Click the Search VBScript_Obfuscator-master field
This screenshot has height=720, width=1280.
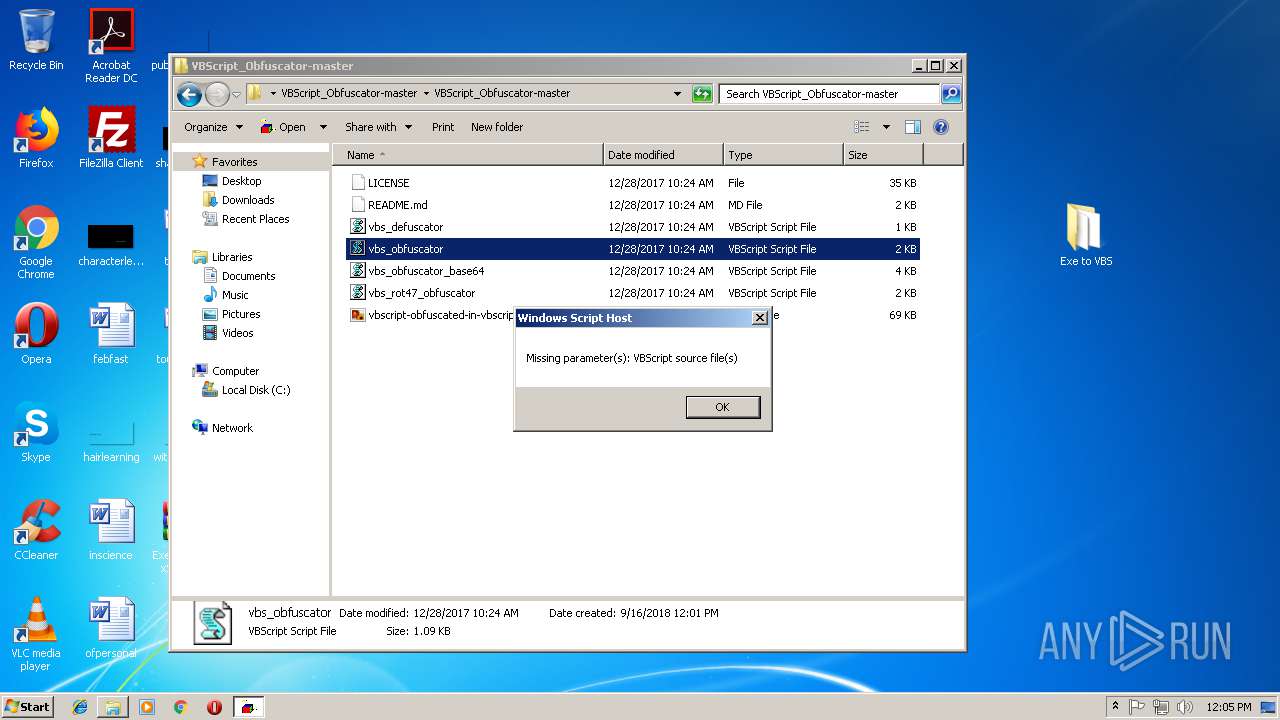pos(829,94)
